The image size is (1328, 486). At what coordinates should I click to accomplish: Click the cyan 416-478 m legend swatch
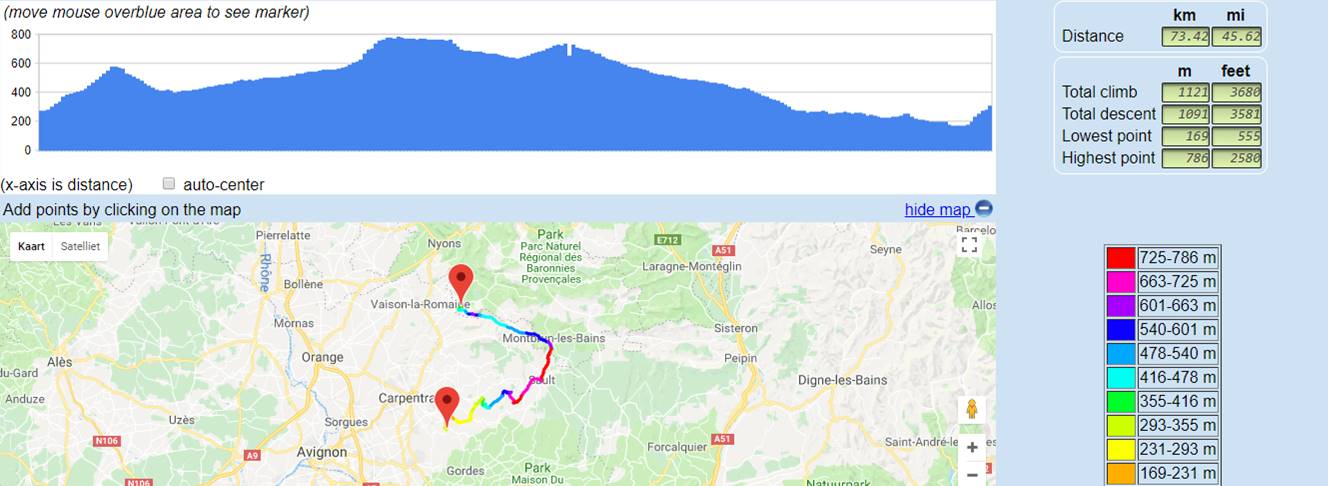tap(1120, 378)
